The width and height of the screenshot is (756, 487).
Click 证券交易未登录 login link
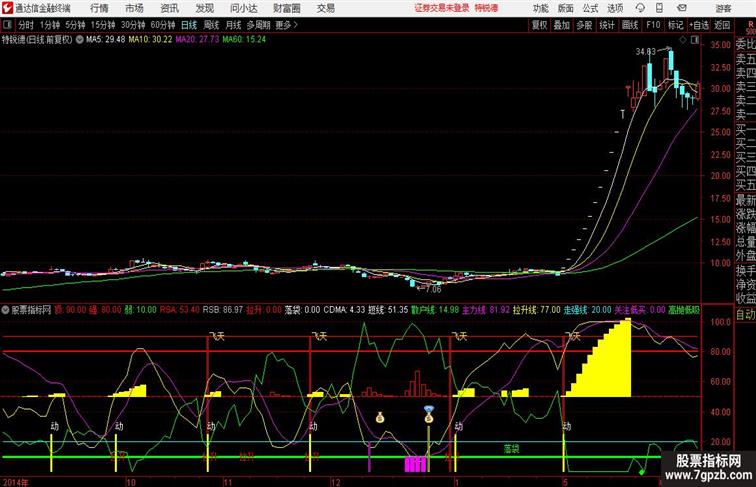click(x=442, y=8)
